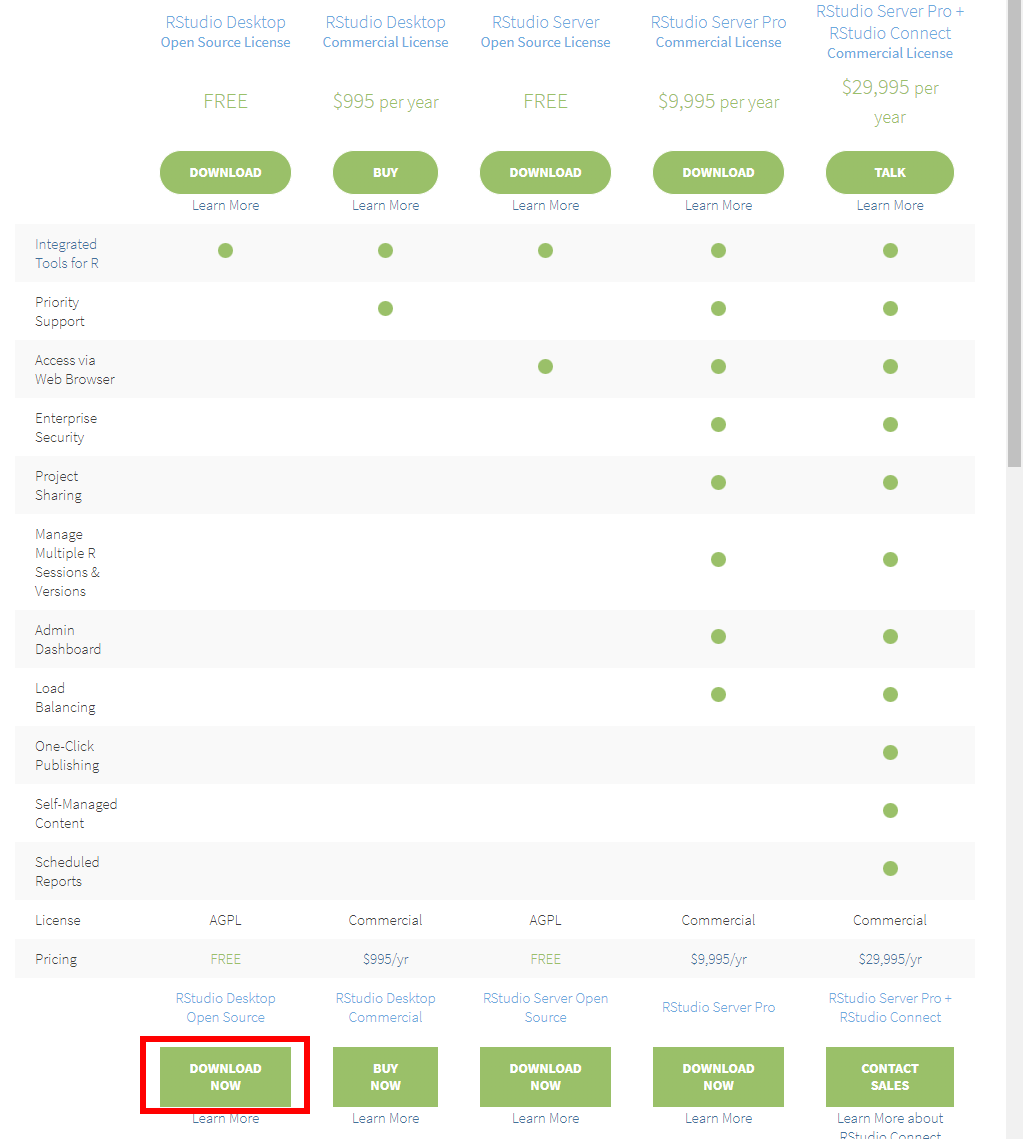
Task: Click bottom RStudio Desktop Open Source link
Action: tap(225, 1008)
